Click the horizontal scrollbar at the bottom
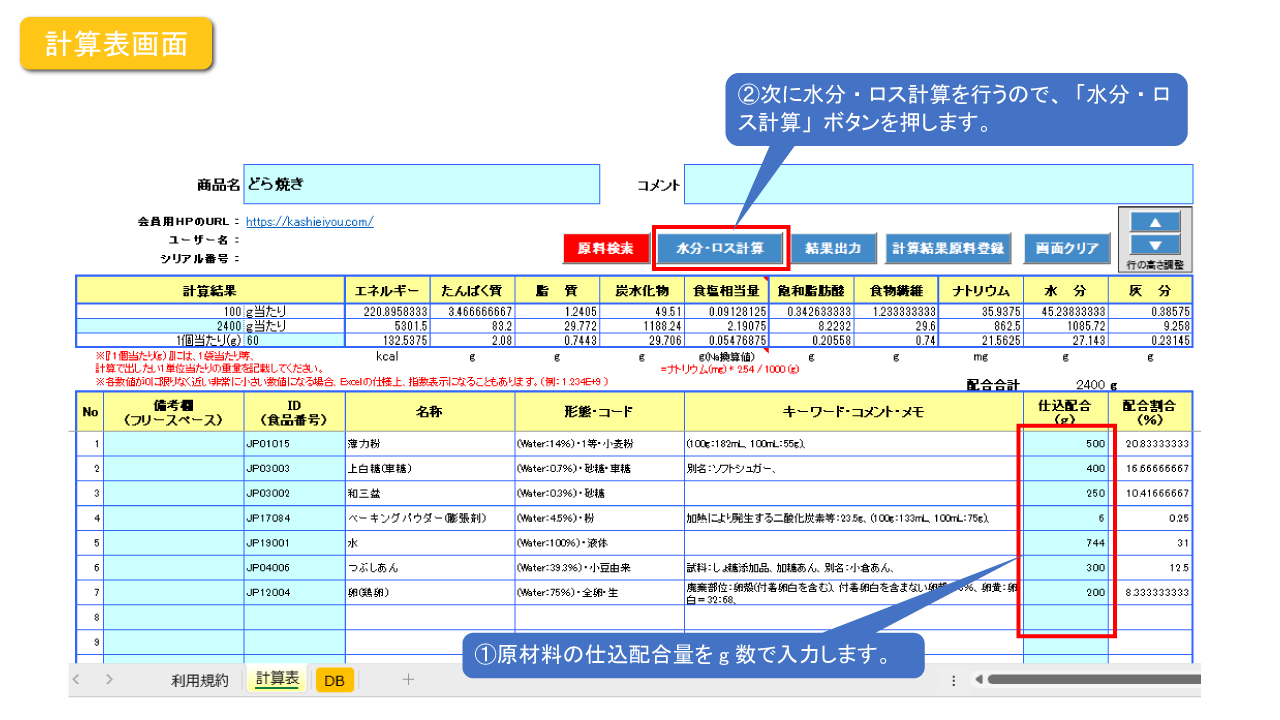1280x720 pixels. coord(1094,680)
